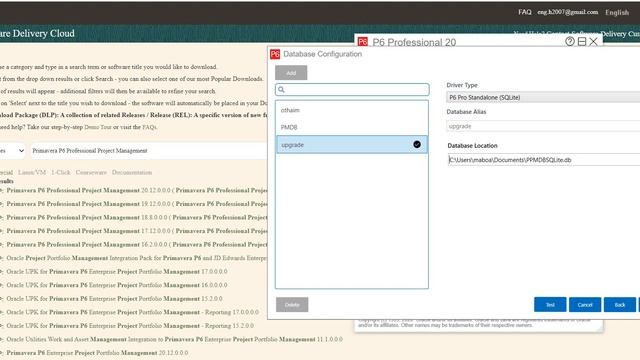Click the Back button

point(620,304)
